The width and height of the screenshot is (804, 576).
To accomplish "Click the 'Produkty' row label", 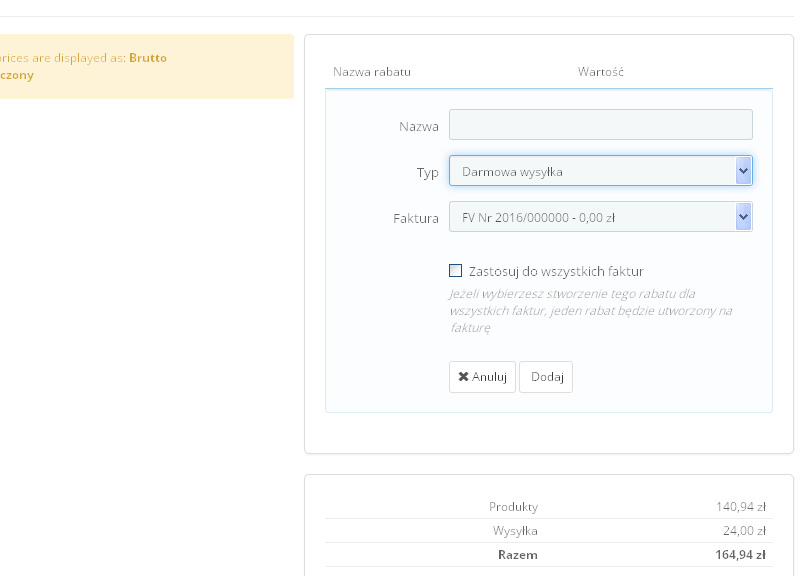I will tap(513, 507).
